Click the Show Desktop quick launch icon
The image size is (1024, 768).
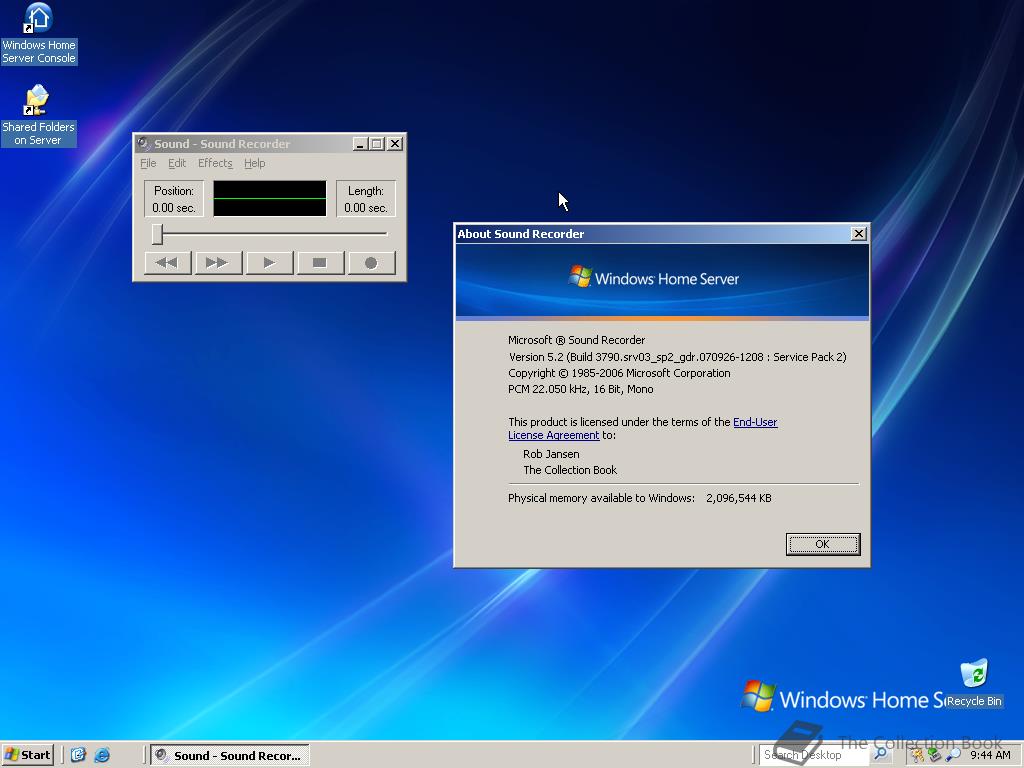click(78, 755)
